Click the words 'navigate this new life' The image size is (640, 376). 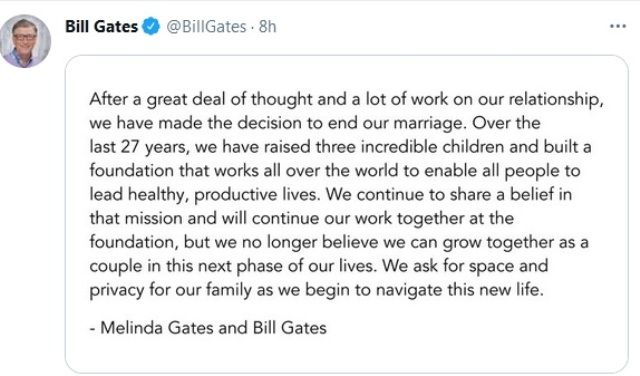[460, 290]
